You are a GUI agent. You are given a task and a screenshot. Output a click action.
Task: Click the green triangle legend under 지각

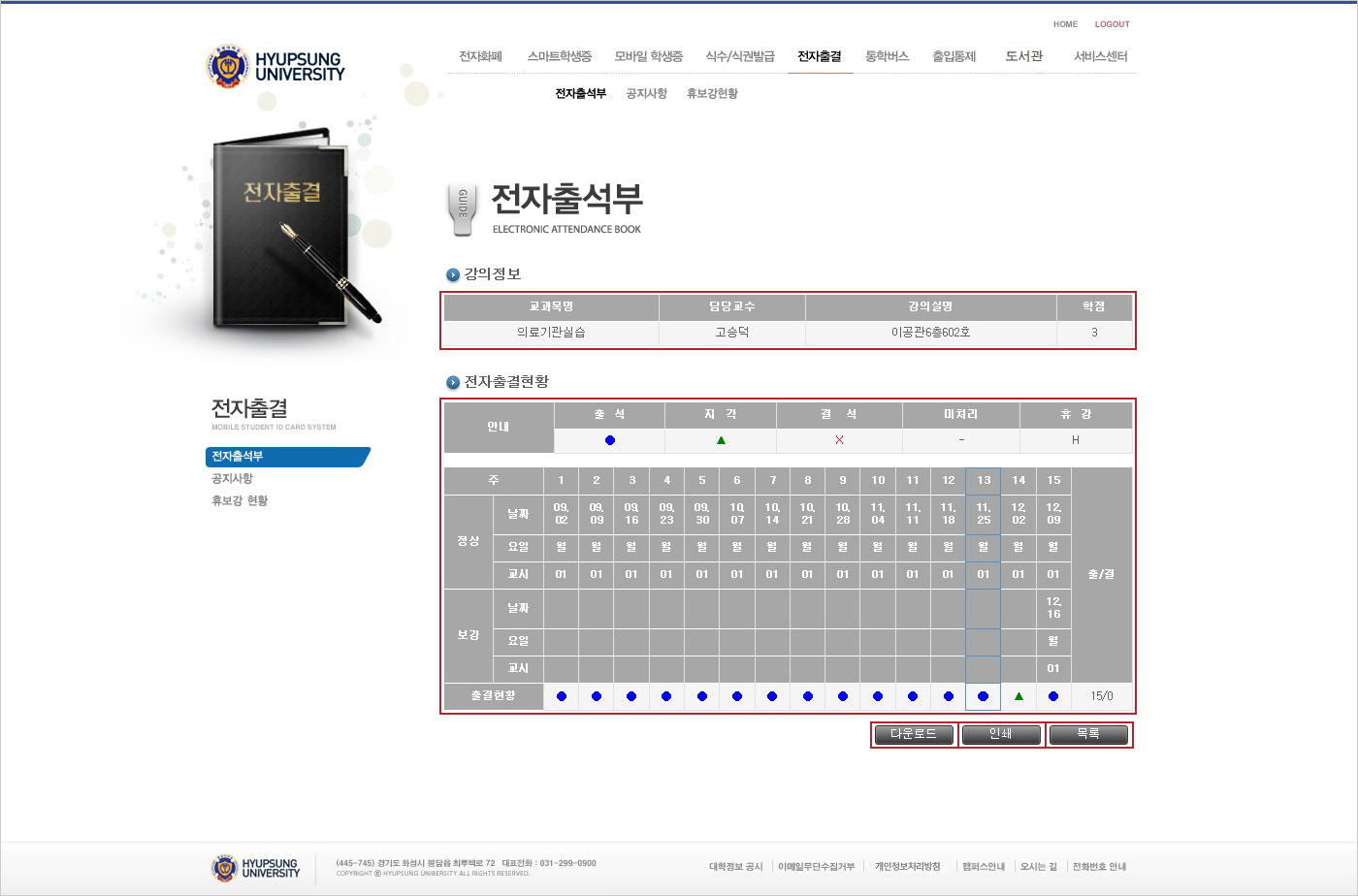coord(721,440)
